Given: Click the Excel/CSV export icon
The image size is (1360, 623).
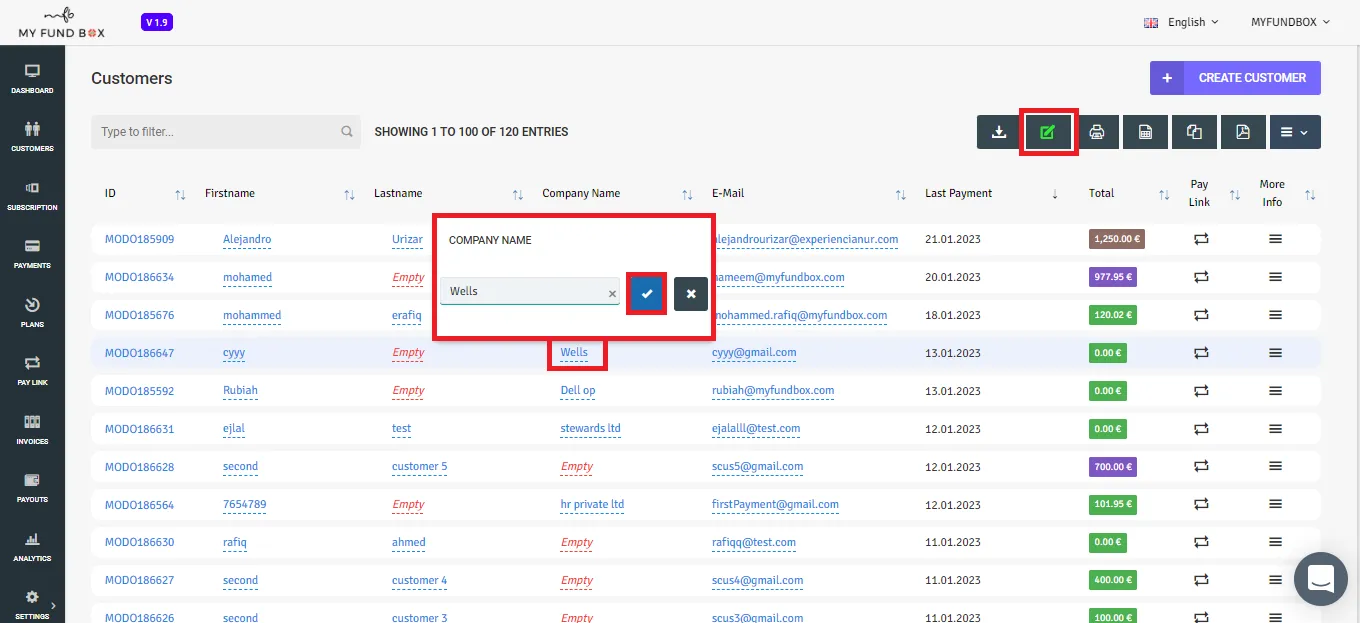Looking at the screenshot, I should (x=1145, y=132).
